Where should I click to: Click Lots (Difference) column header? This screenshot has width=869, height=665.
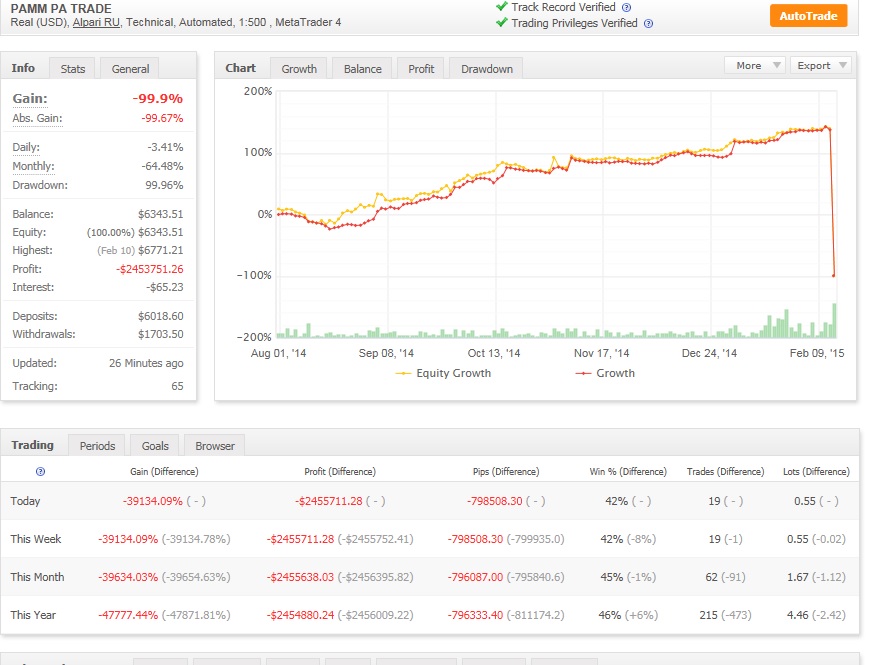point(816,472)
